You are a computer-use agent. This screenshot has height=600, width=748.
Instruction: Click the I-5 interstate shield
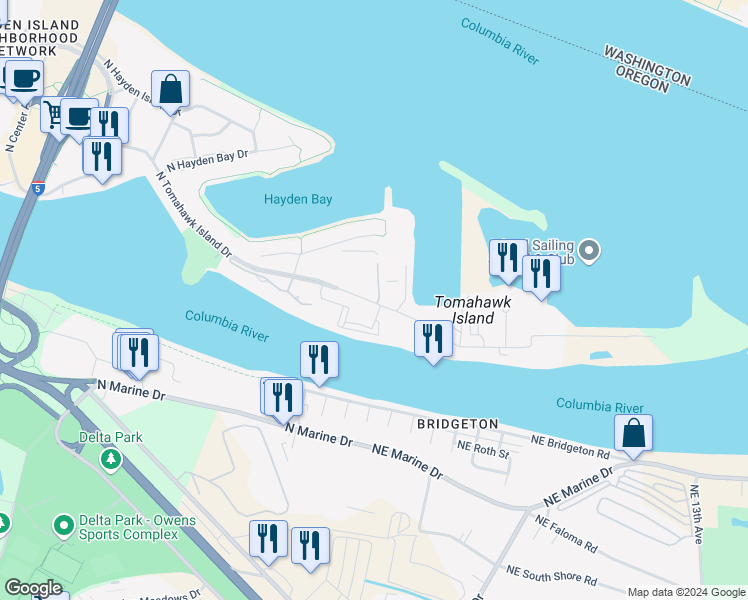pos(39,188)
